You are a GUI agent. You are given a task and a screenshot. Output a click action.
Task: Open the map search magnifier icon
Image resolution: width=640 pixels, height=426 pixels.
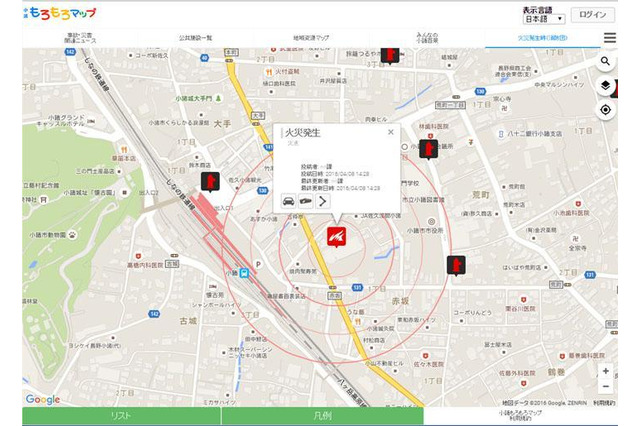[605, 62]
